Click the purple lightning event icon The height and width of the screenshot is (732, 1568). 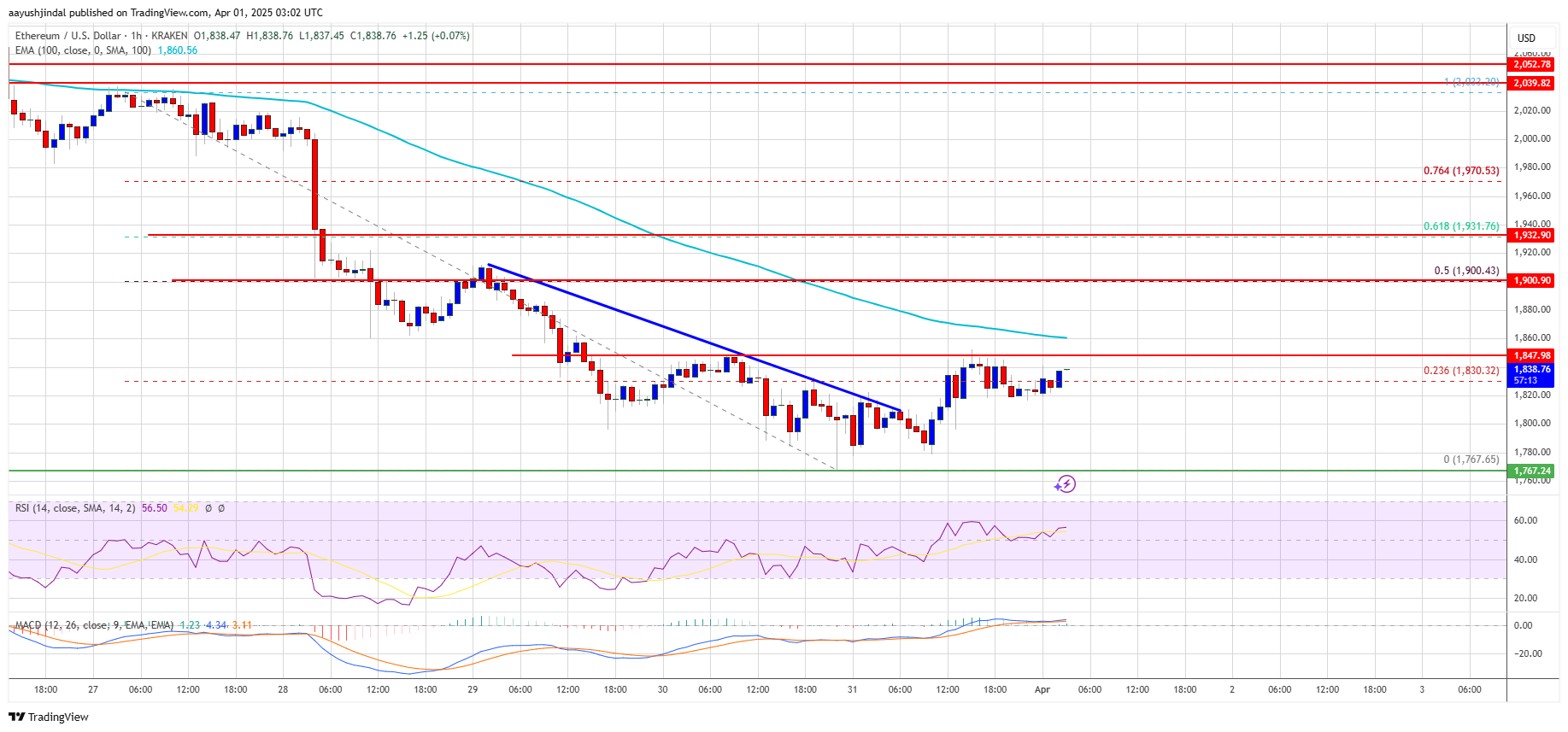(x=1065, y=484)
